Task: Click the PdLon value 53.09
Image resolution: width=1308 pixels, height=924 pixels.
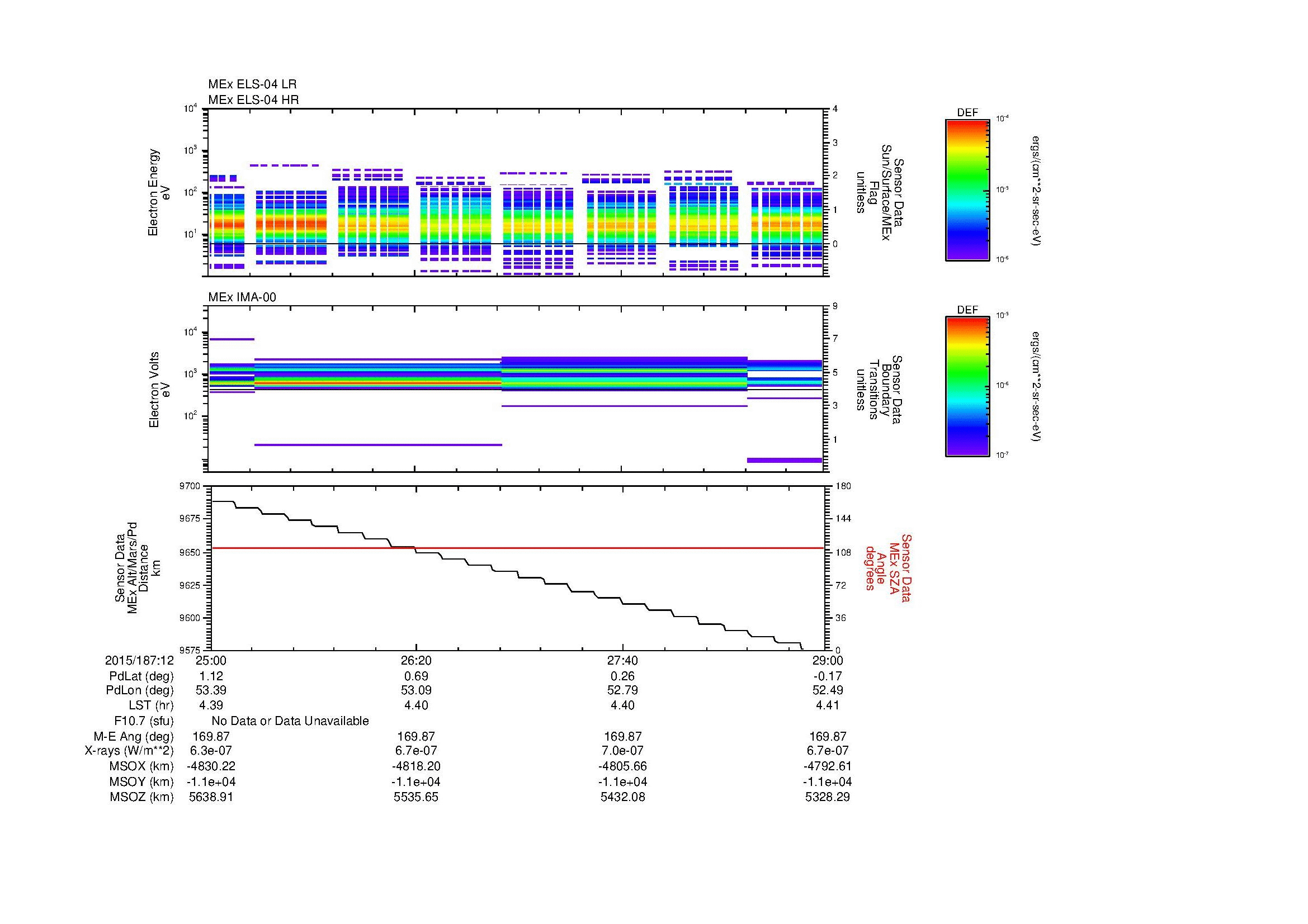Action: pyautogui.click(x=417, y=690)
